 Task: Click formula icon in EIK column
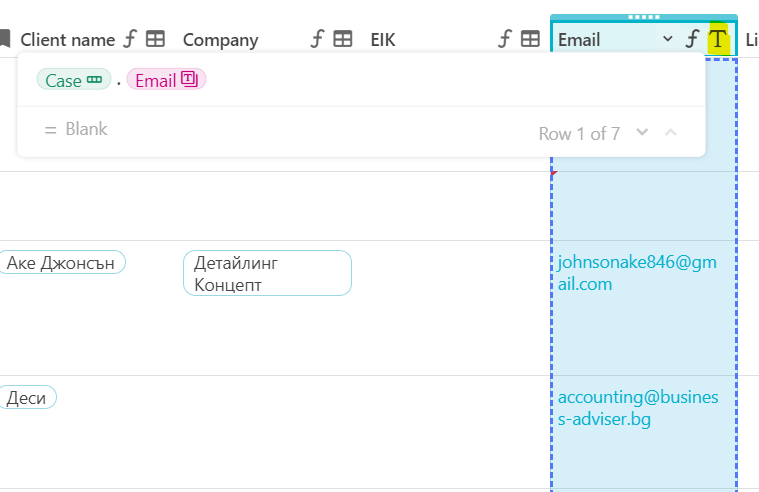point(505,39)
